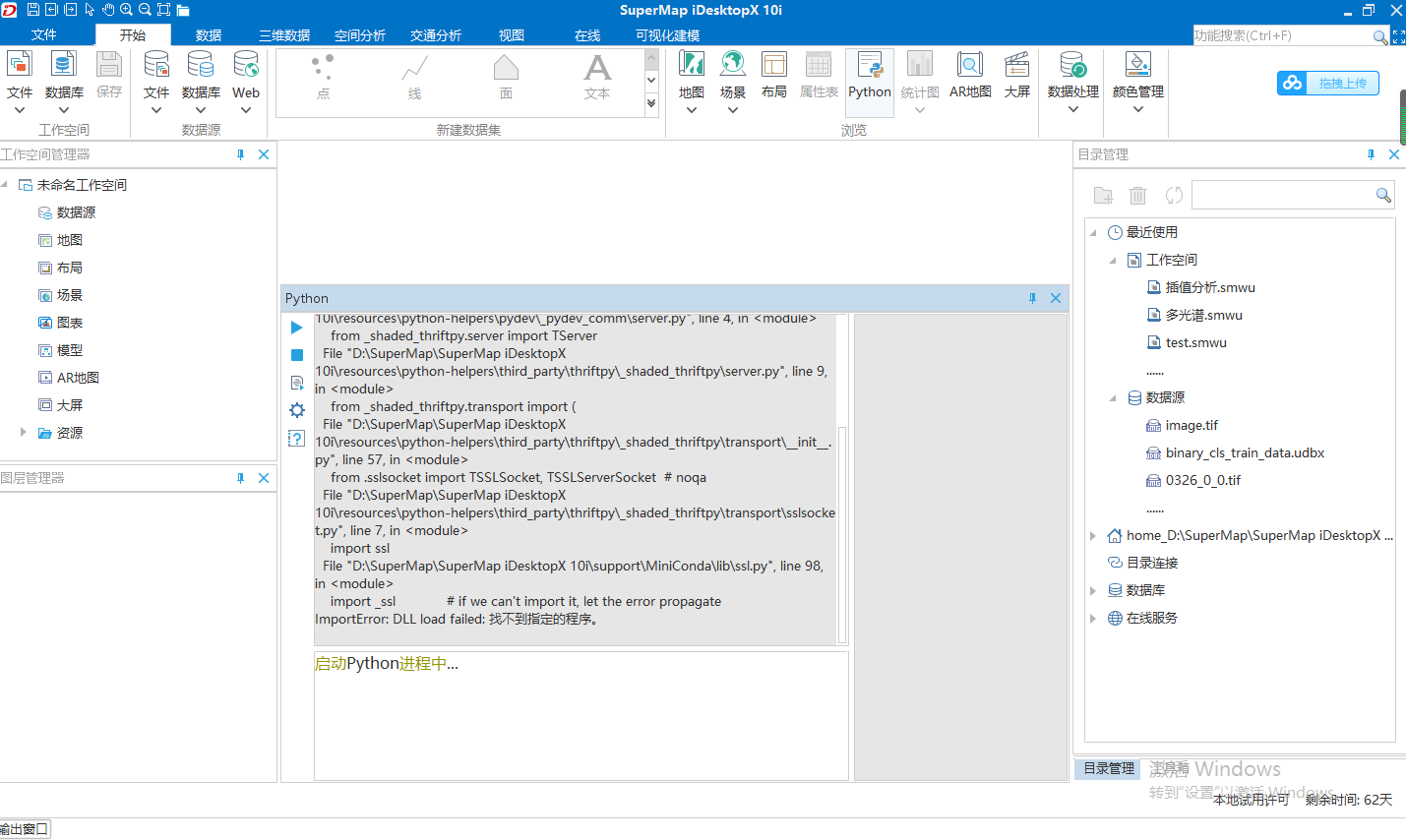Open the 场景 scene globe icon
1406x840 pixels.
[x=732, y=65]
